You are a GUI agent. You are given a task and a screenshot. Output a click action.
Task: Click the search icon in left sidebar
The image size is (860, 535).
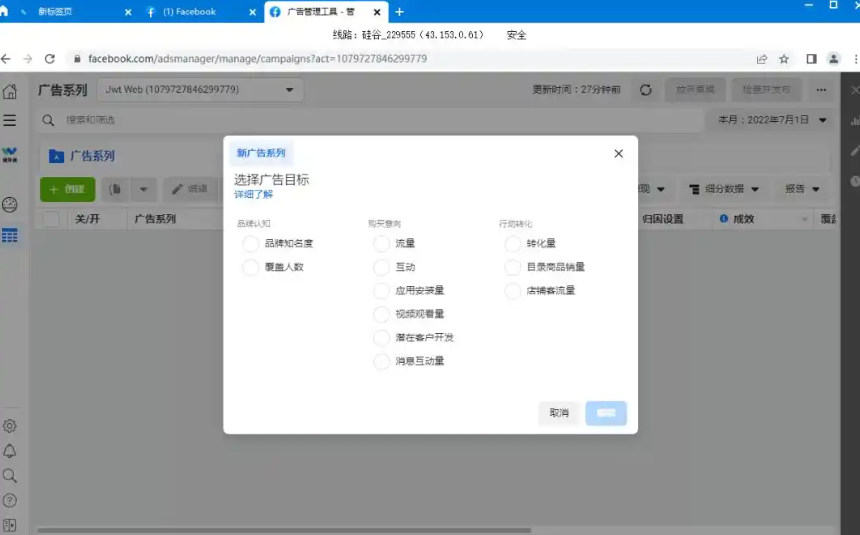coord(10,476)
